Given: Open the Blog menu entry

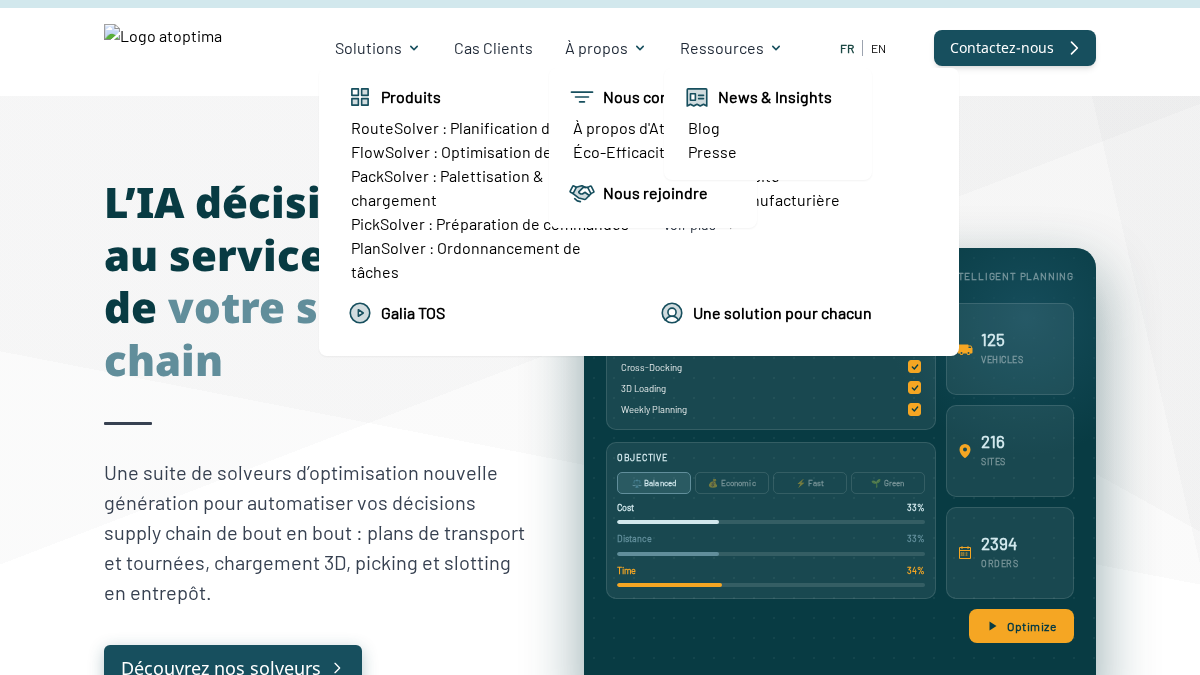Looking at the screenshot, I should click(704, 128).
